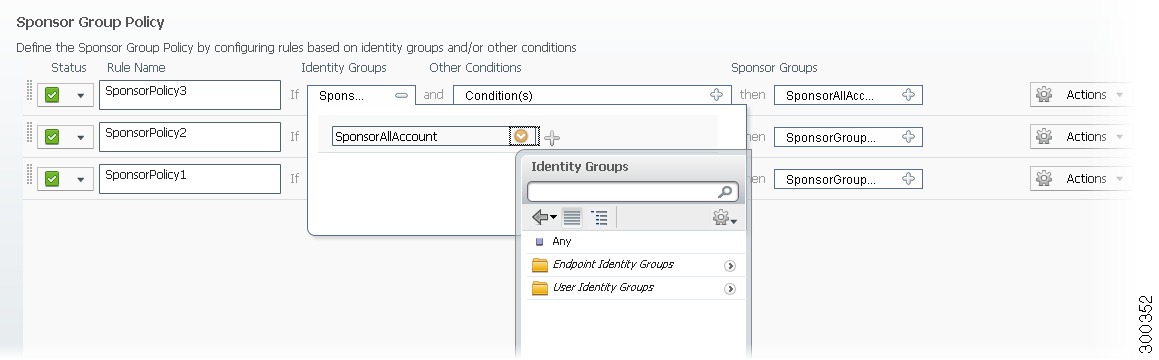Viewport: 1159px width, 360px height.
Task: Open the SponsorAllAccount dropdown arrow
Action: pos(521,136)
